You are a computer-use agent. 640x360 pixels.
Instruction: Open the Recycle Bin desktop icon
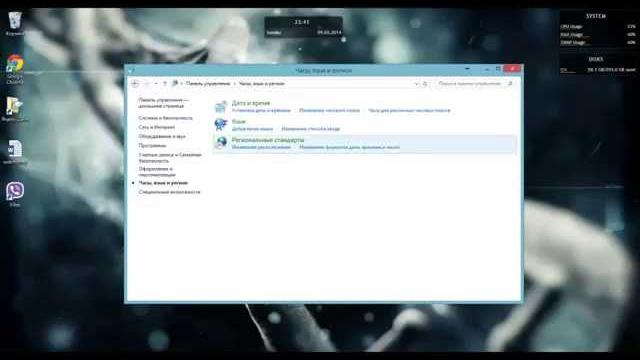[15, 23]
